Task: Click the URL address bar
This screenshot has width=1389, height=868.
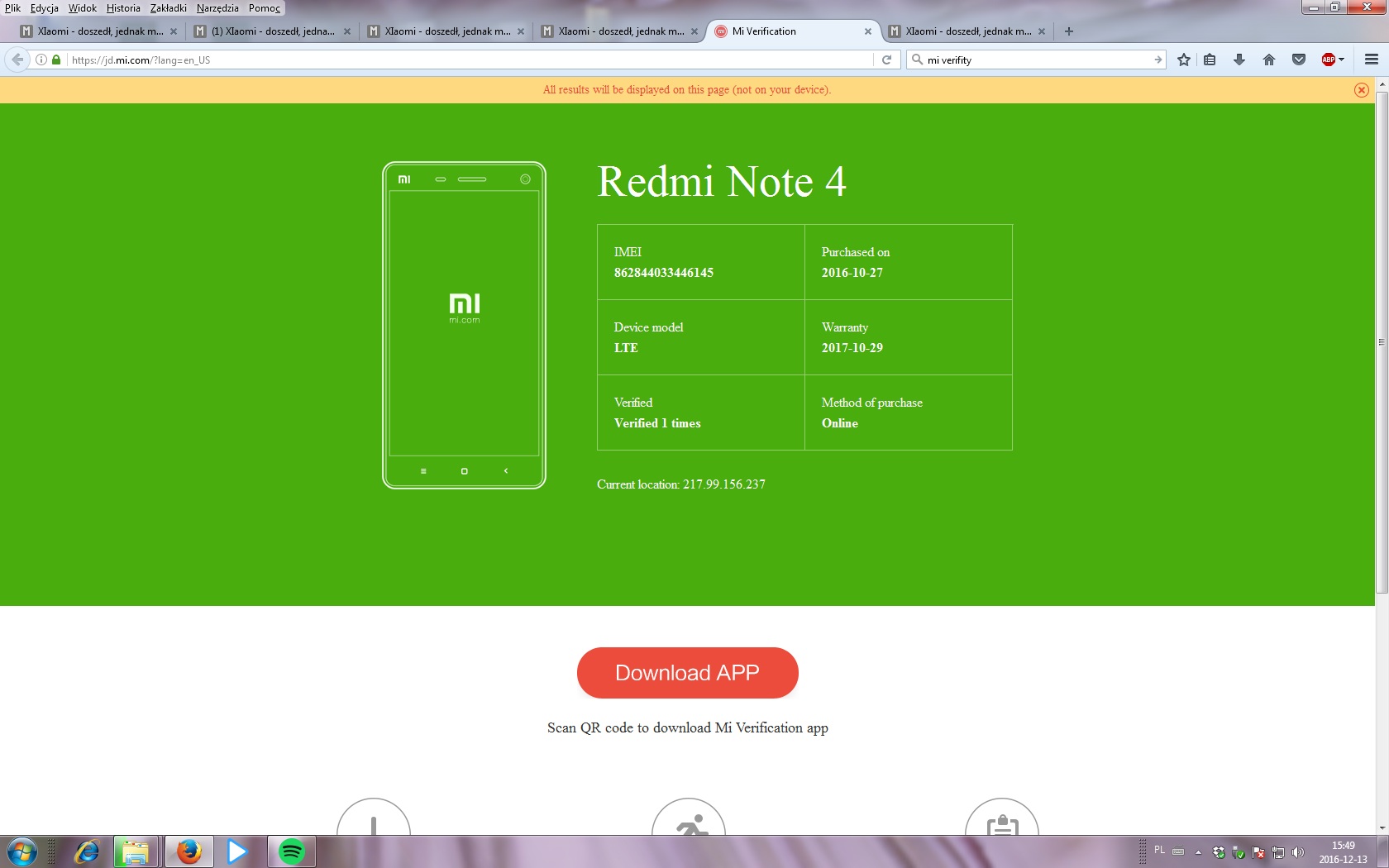Action: (x=463, y=60)
